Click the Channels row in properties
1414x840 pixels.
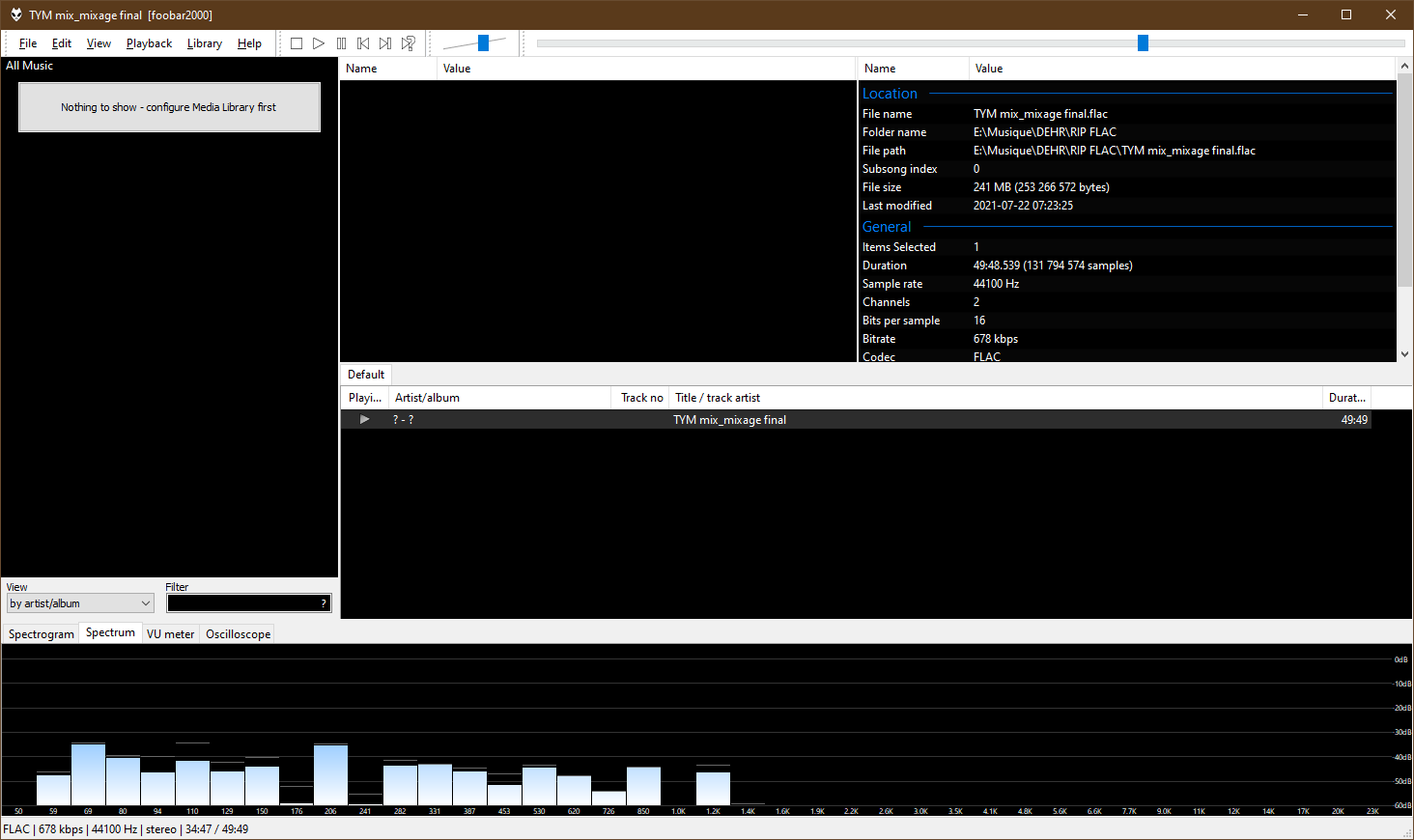[1127, 302]
